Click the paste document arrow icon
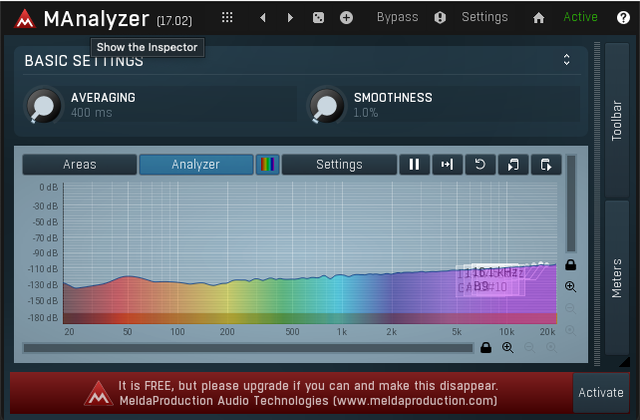 coord(546,164)
